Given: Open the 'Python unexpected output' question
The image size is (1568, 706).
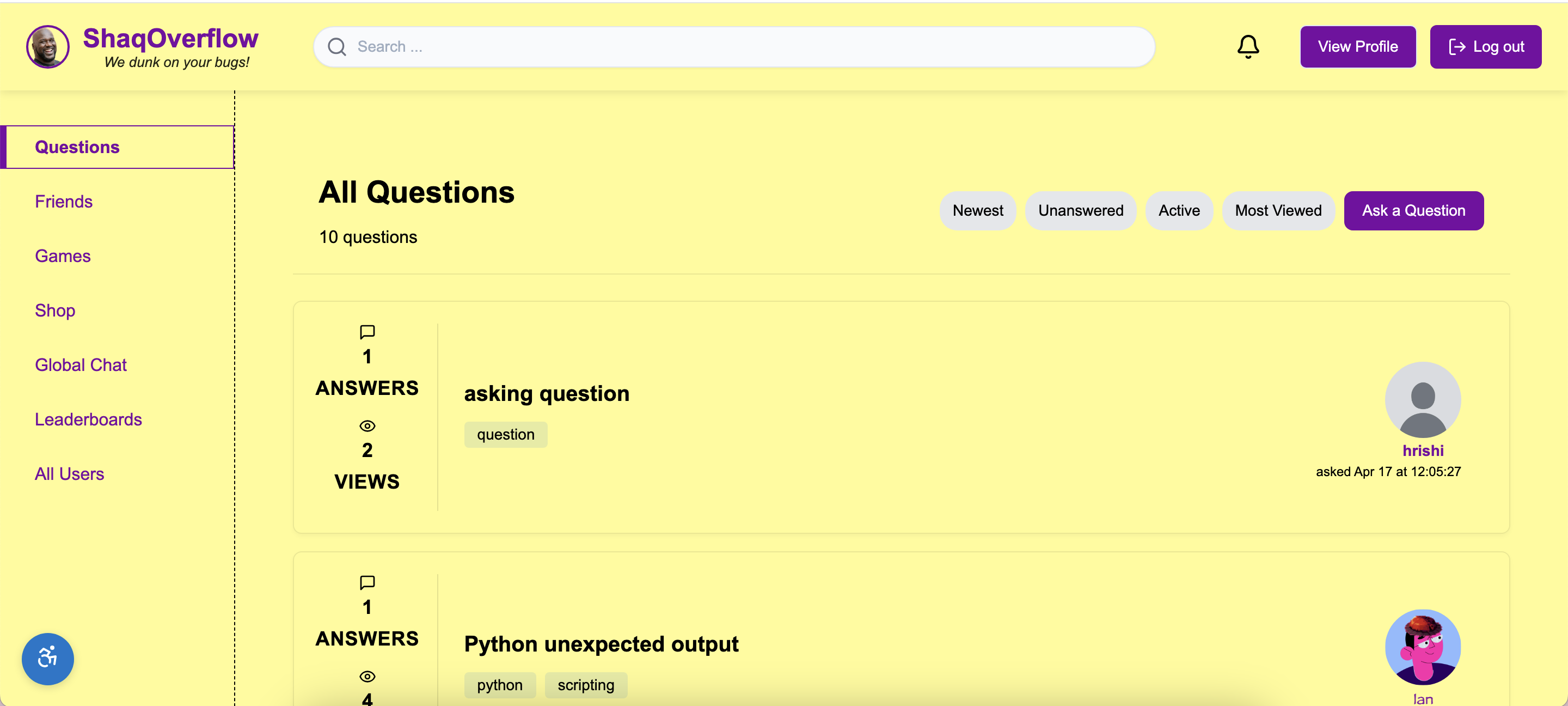Looking at the screenshot, I should [602, 644].
